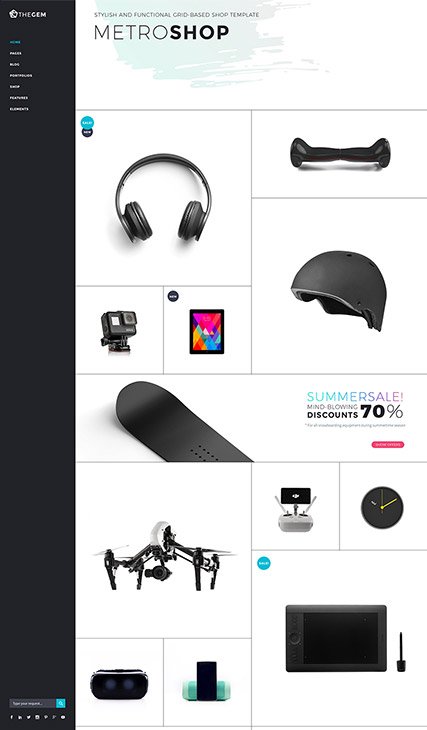Select the Home menu item
This screenshot has width=427, height=730.
click(x=15, y=42)
